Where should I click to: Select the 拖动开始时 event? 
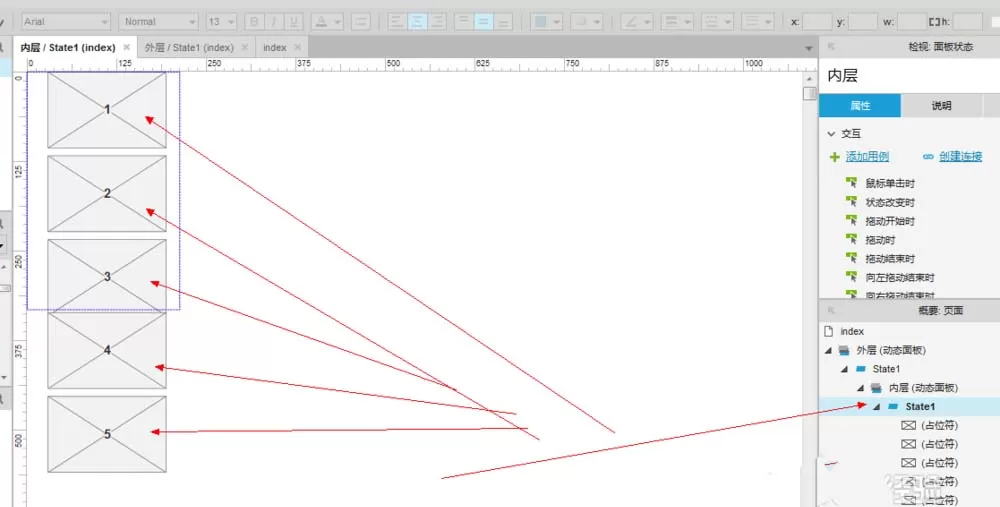[x=890, y=221]
